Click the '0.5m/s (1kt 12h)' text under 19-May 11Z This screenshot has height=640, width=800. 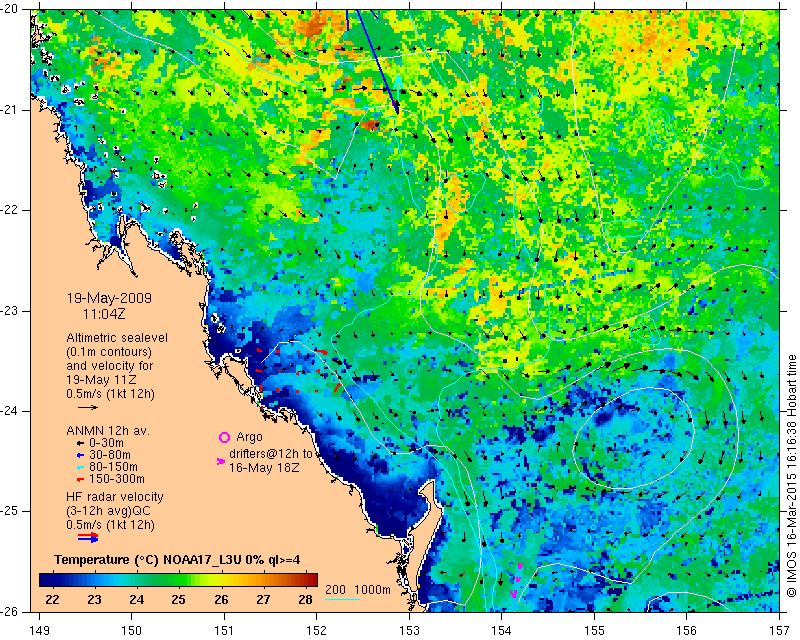point(110,394)
